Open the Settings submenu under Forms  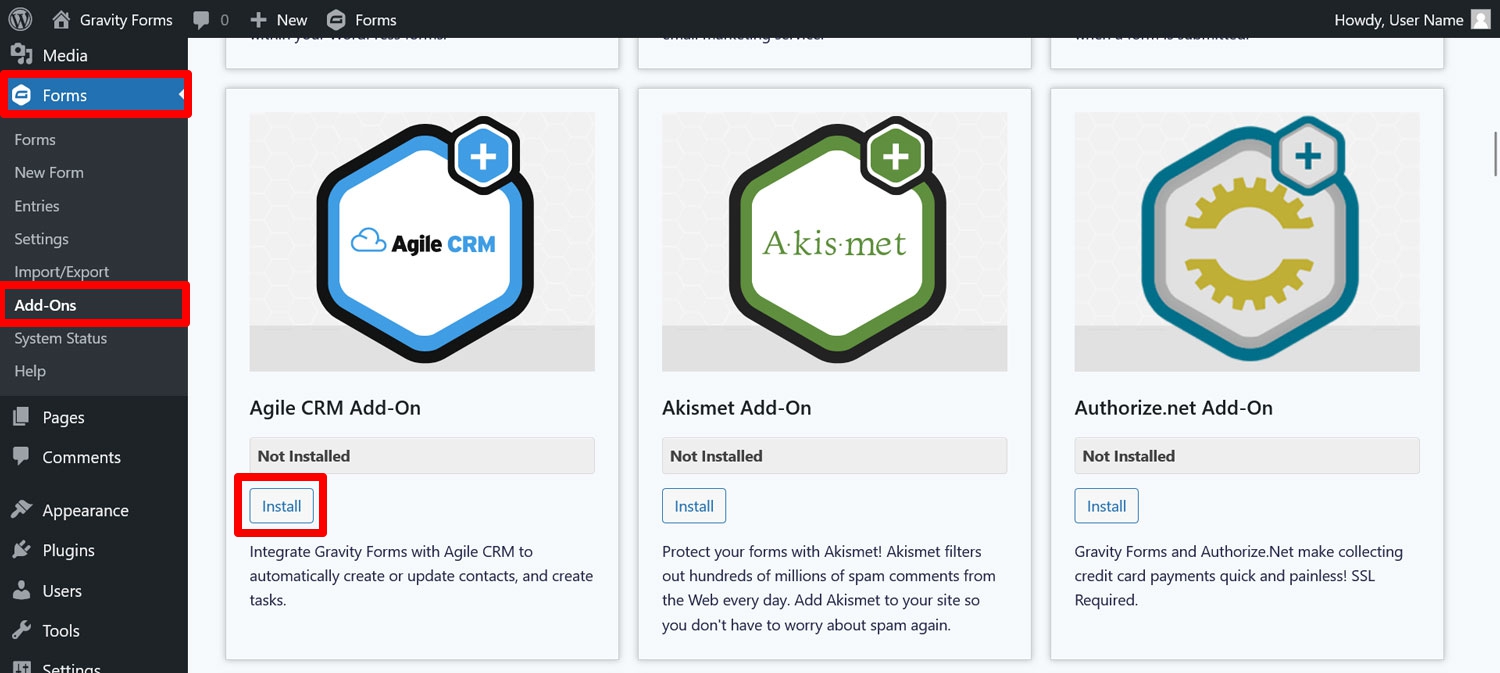click(41, 239)
